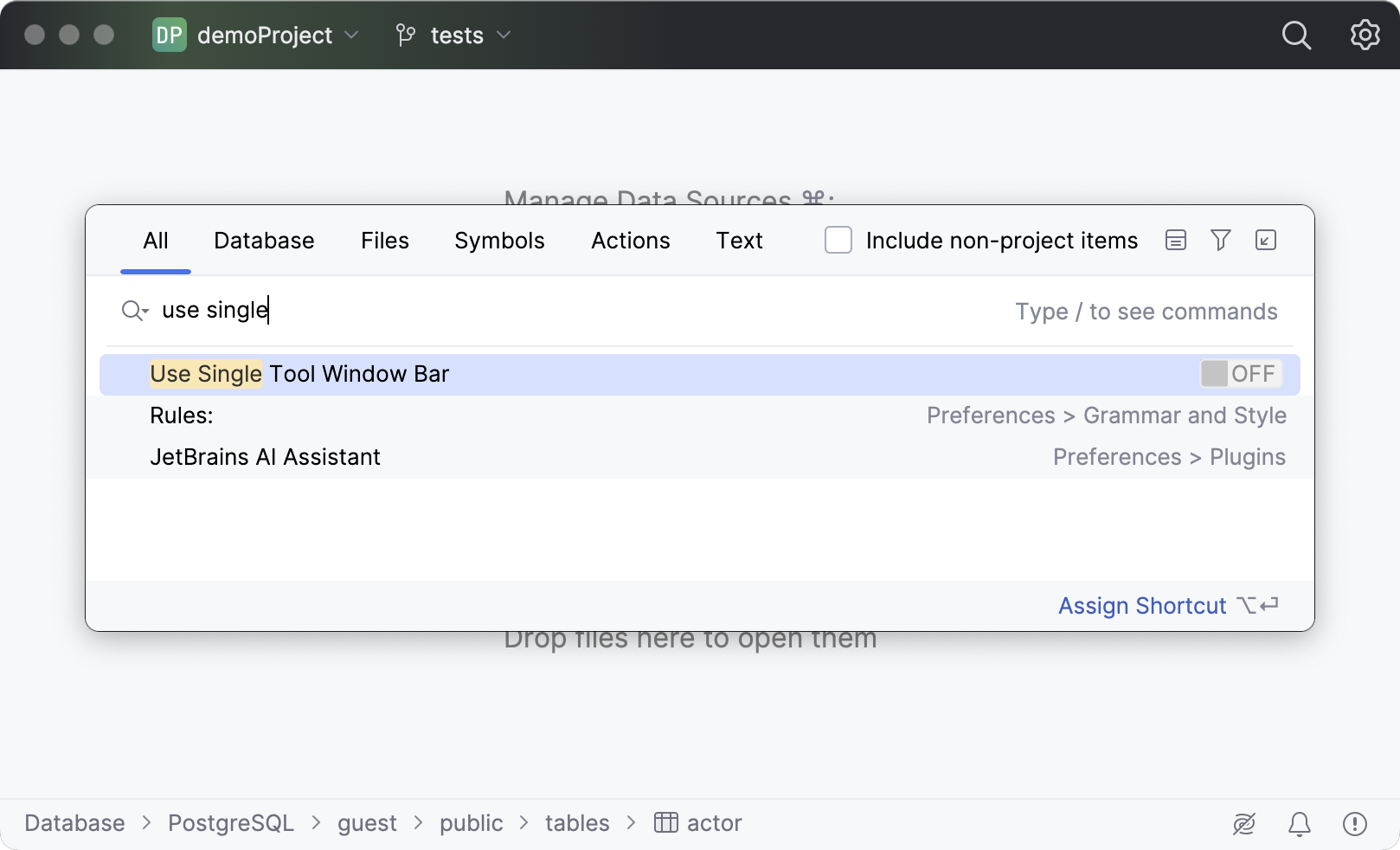Screen dimensions: 1400x850
Task: Click the crossed-out eye status bar icon
Action: click(1243, 824)
